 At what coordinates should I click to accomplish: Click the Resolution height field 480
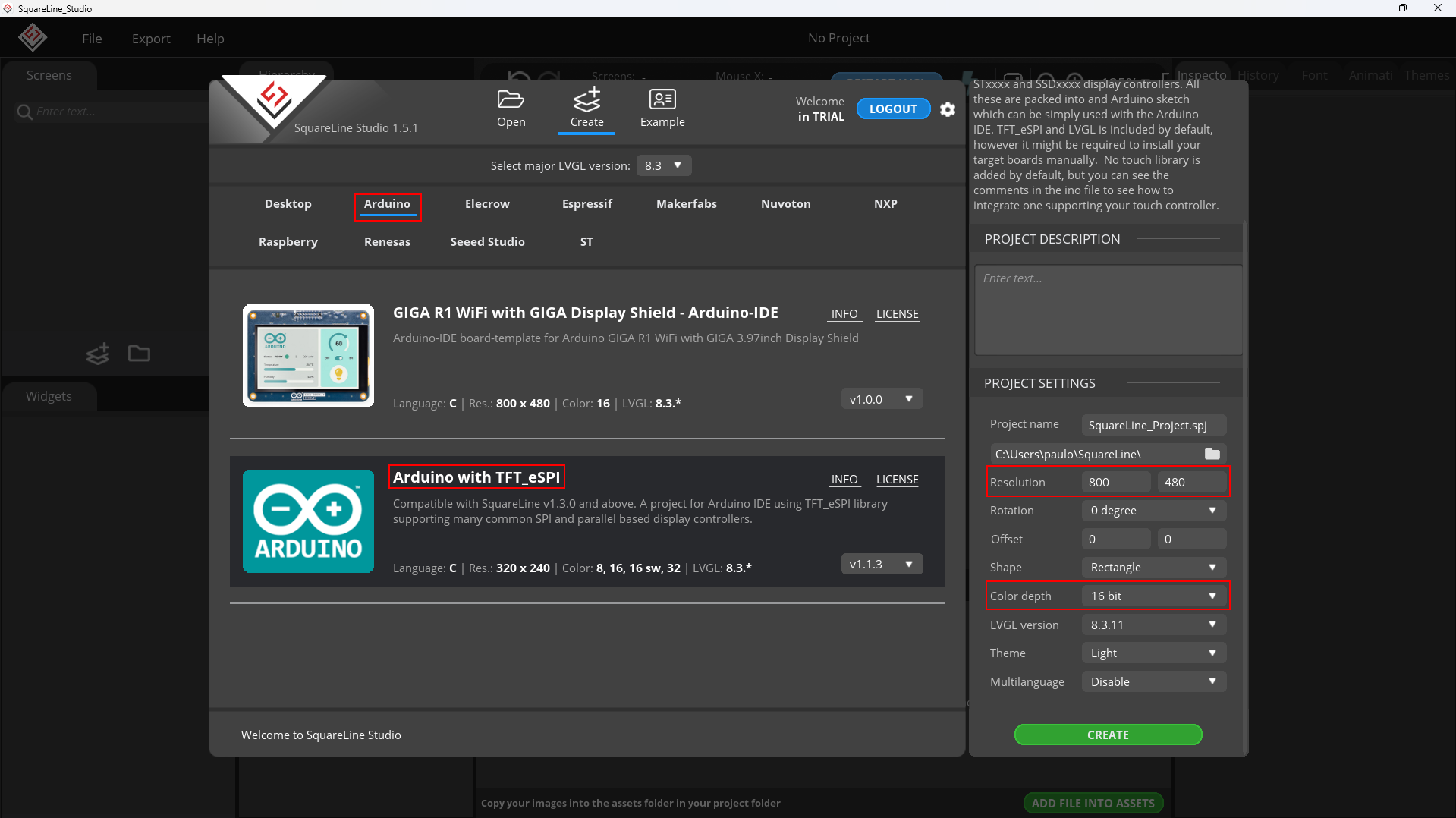(x=1191, y=482)
